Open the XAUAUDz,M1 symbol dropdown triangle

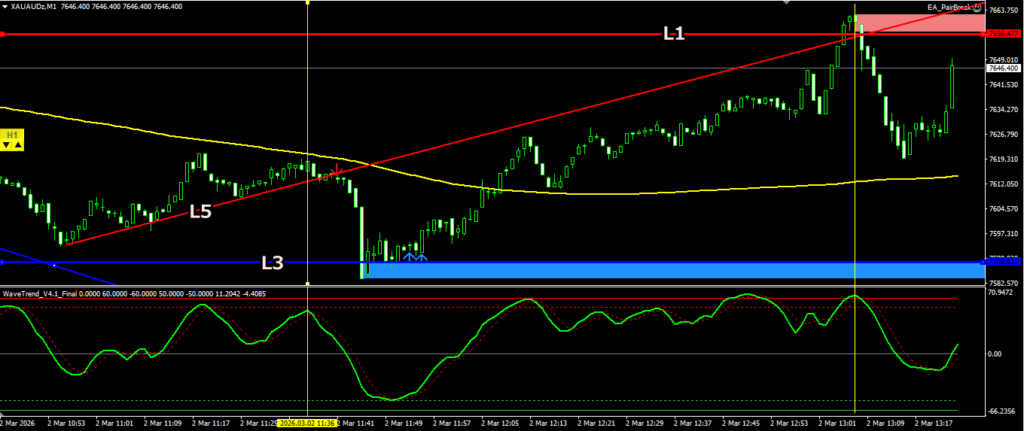coord(6,7)
